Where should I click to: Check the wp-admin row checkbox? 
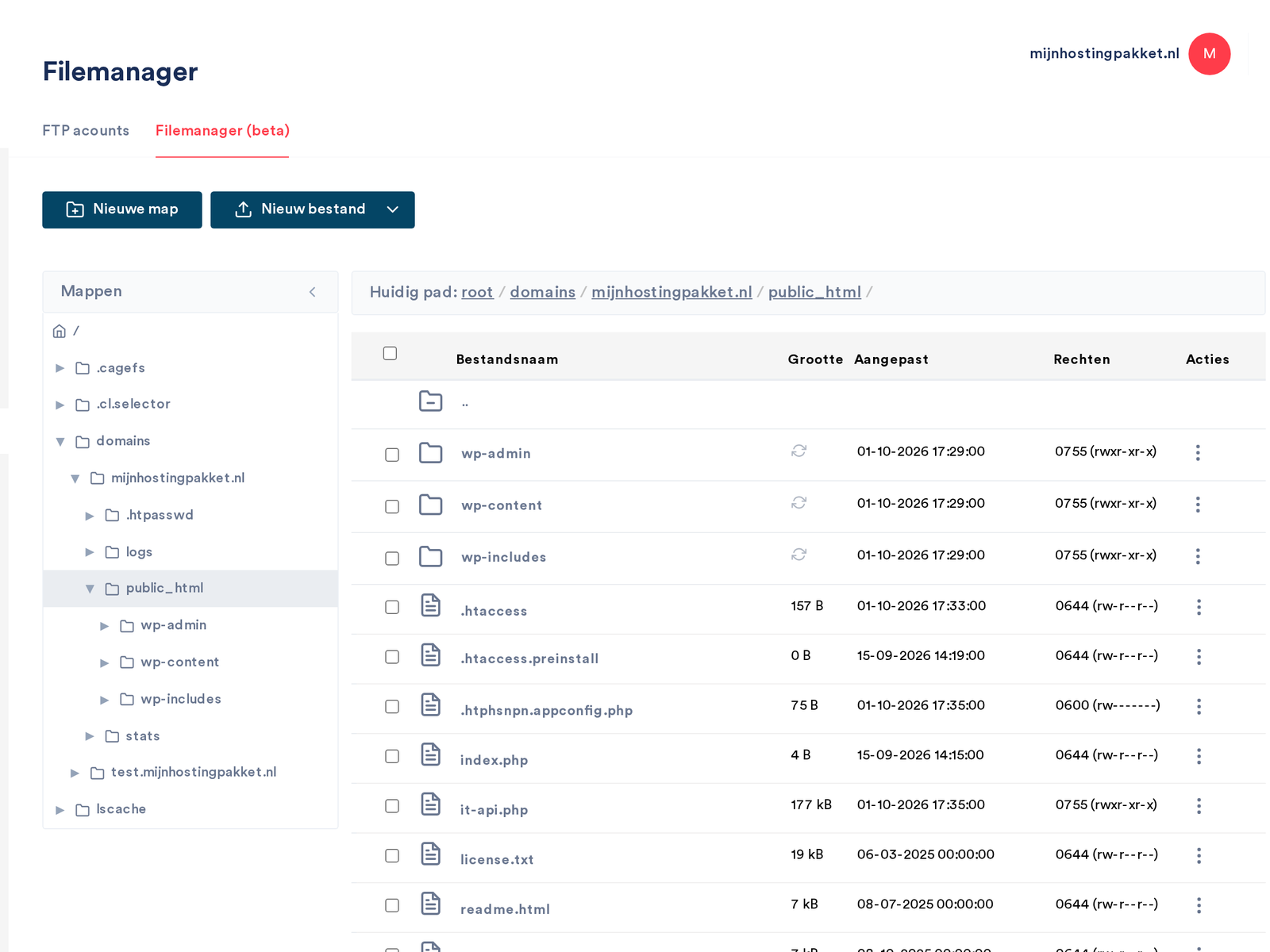click(x=392, y=455)
